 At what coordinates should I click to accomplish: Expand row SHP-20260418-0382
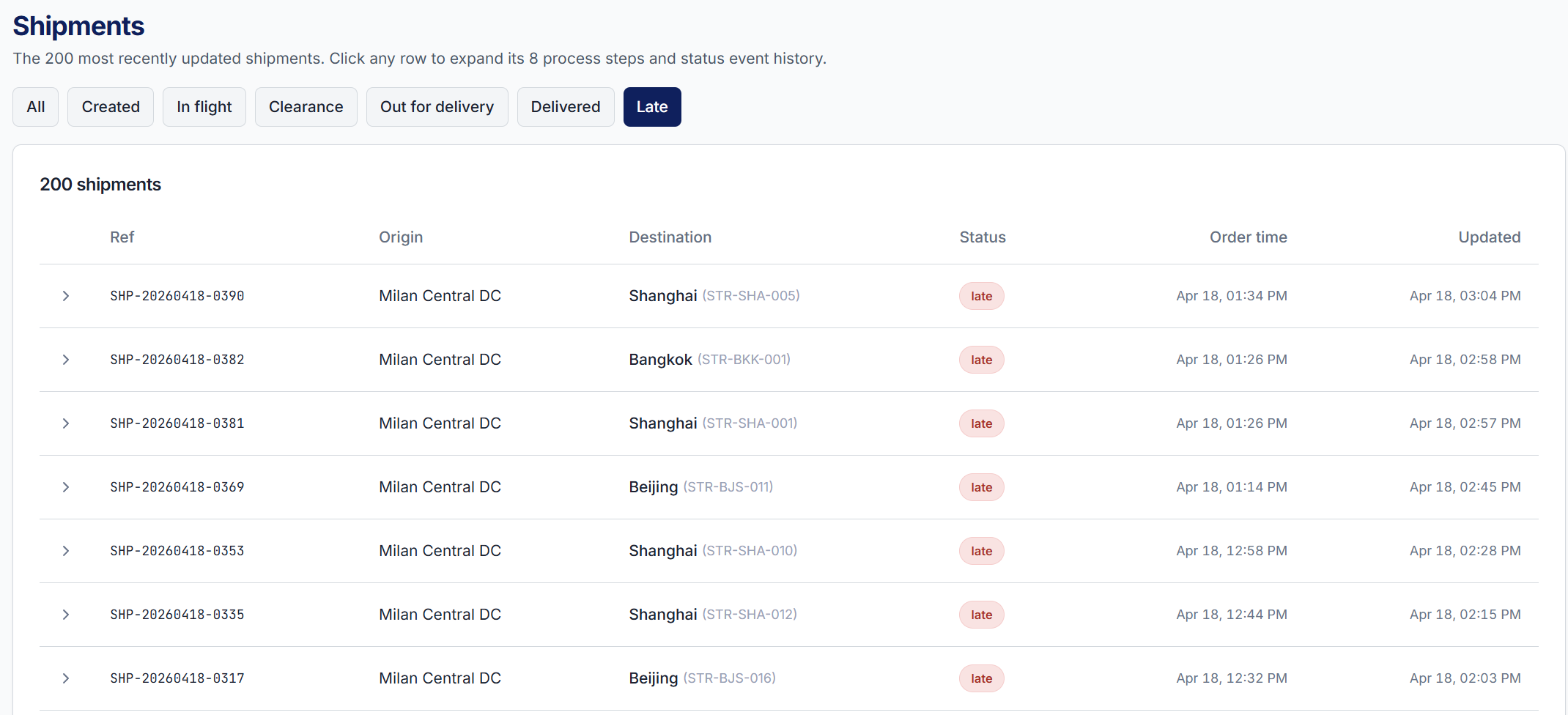click(66, 360)
